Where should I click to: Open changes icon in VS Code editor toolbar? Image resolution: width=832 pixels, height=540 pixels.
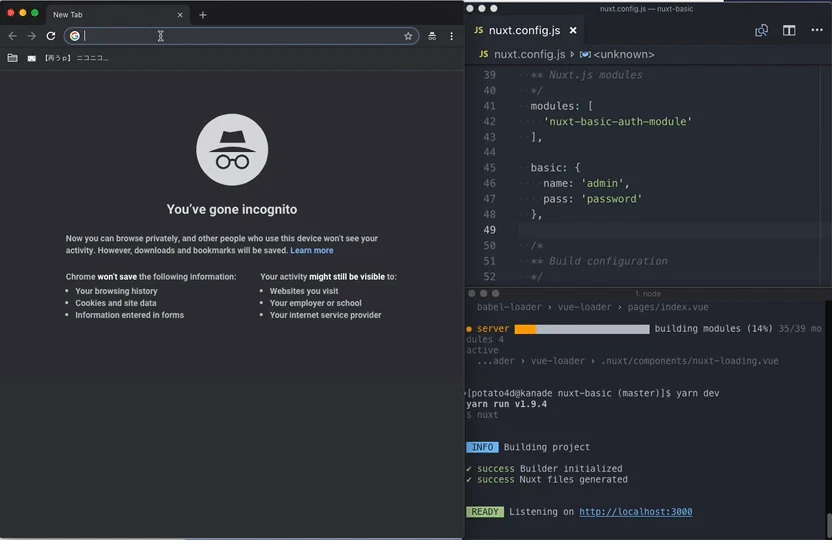[761, 30]
